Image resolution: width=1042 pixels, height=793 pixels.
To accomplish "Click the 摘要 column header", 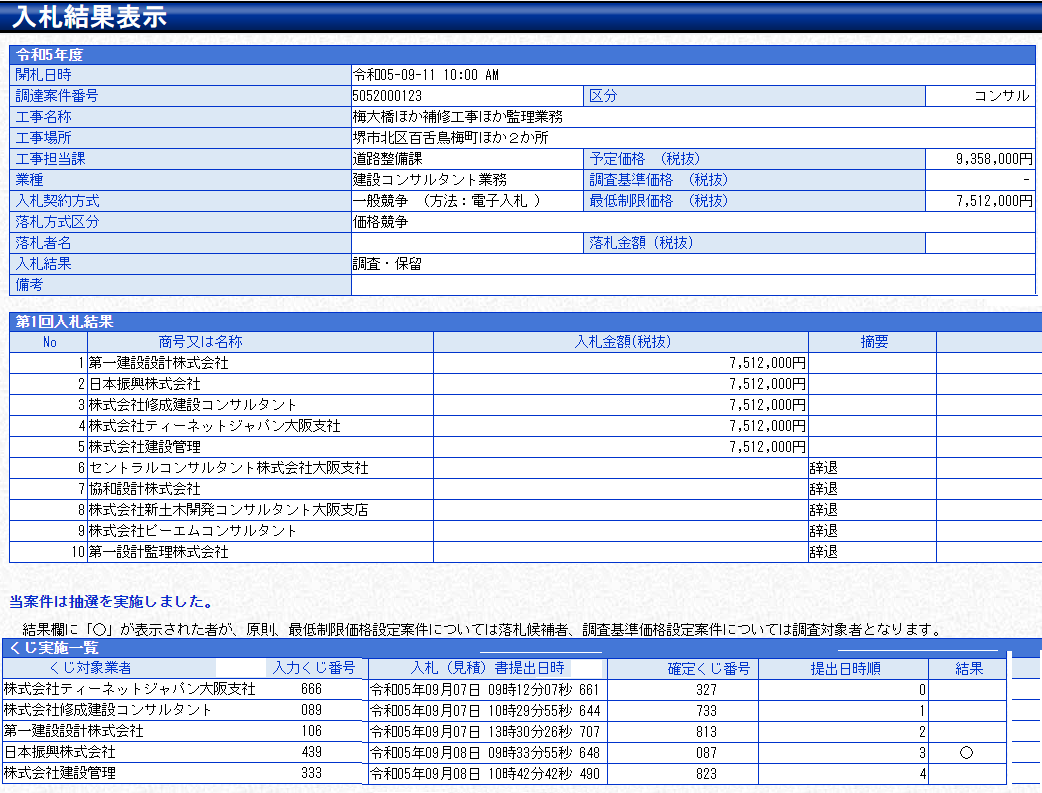I will (x=873, y=342).
